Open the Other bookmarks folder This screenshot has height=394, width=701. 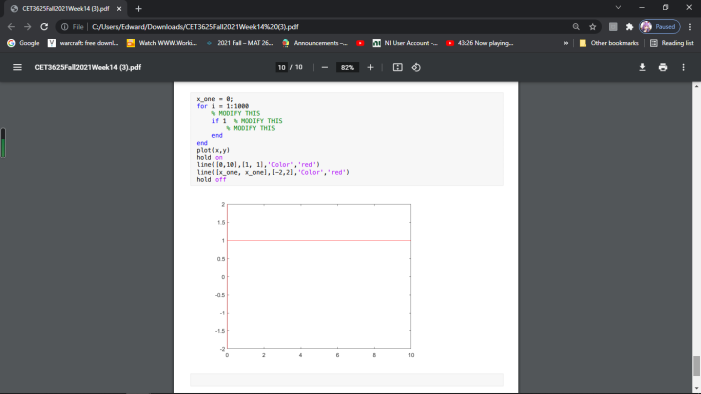coord(609,43)
